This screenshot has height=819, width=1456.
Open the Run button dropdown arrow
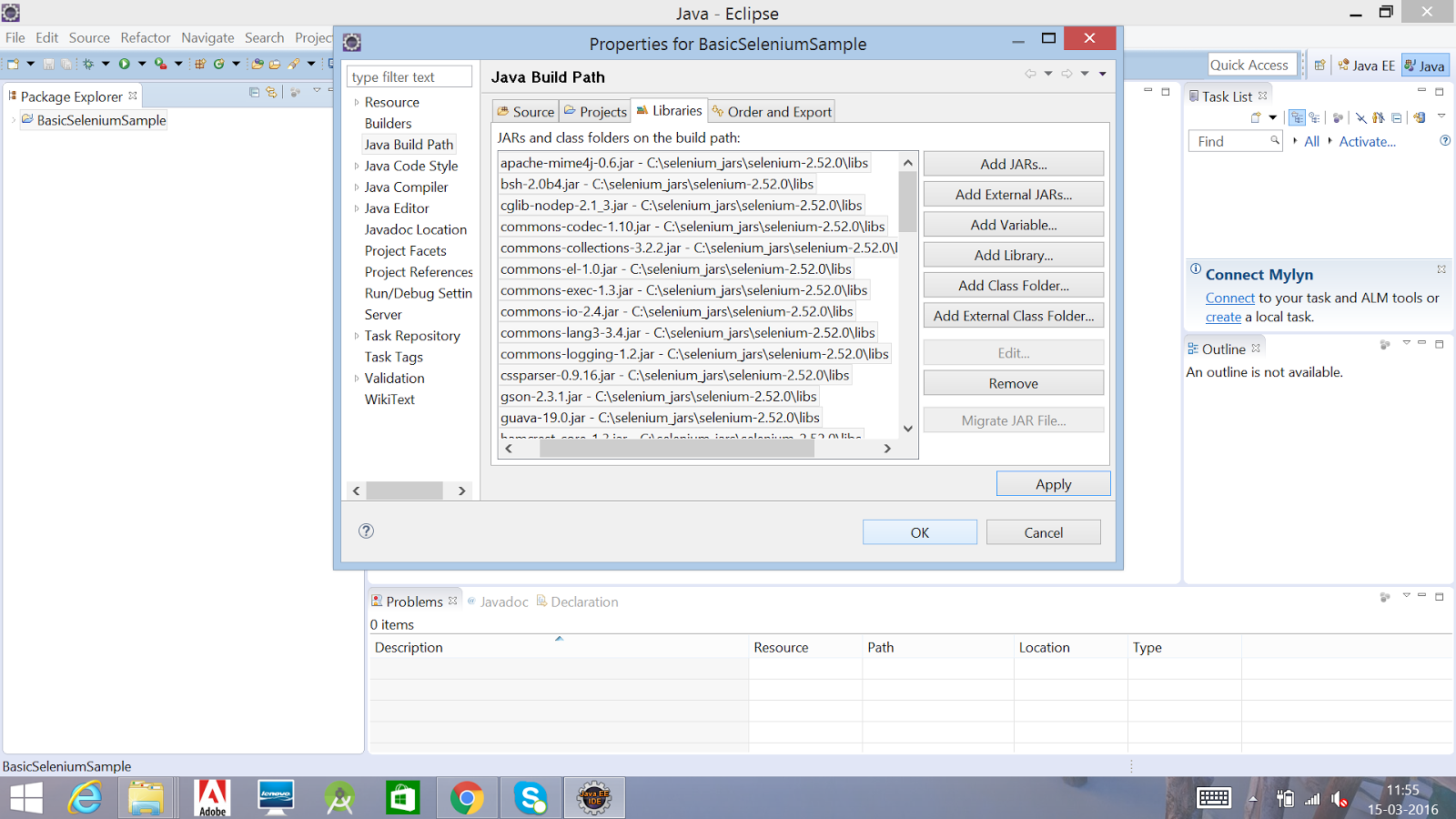coord(142,64)
